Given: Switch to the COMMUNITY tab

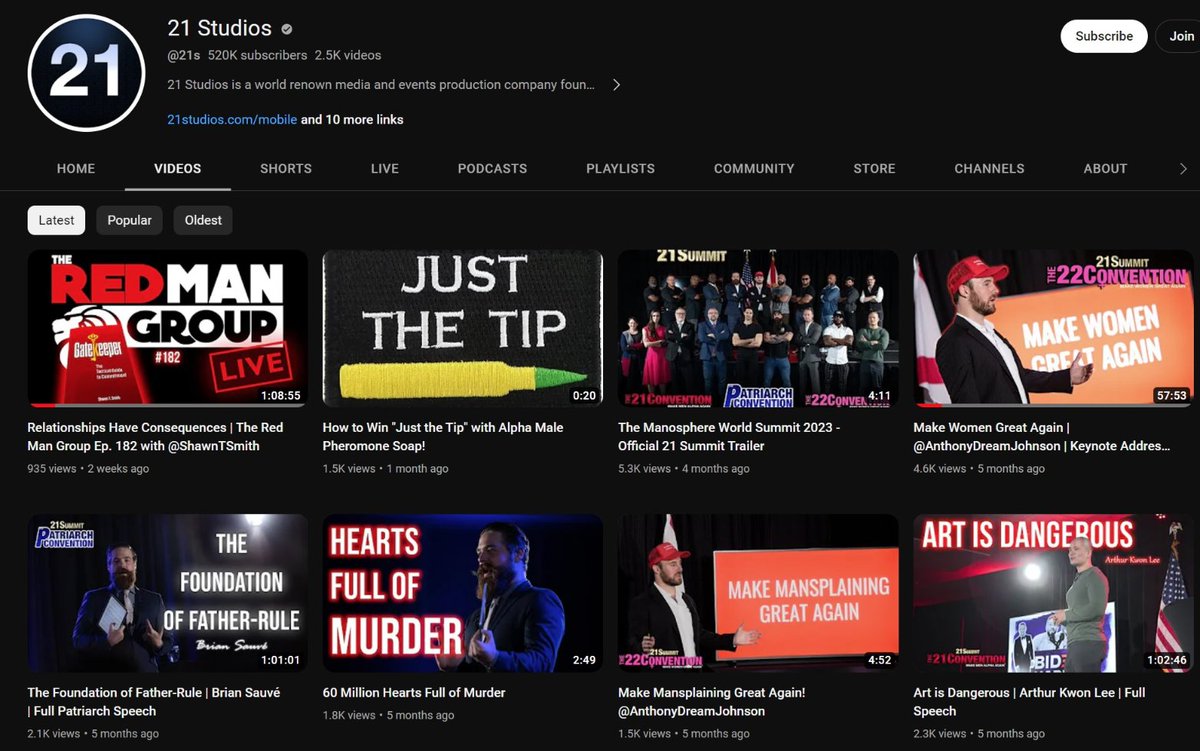Looking at the screenshot, I should click(754, 169).
